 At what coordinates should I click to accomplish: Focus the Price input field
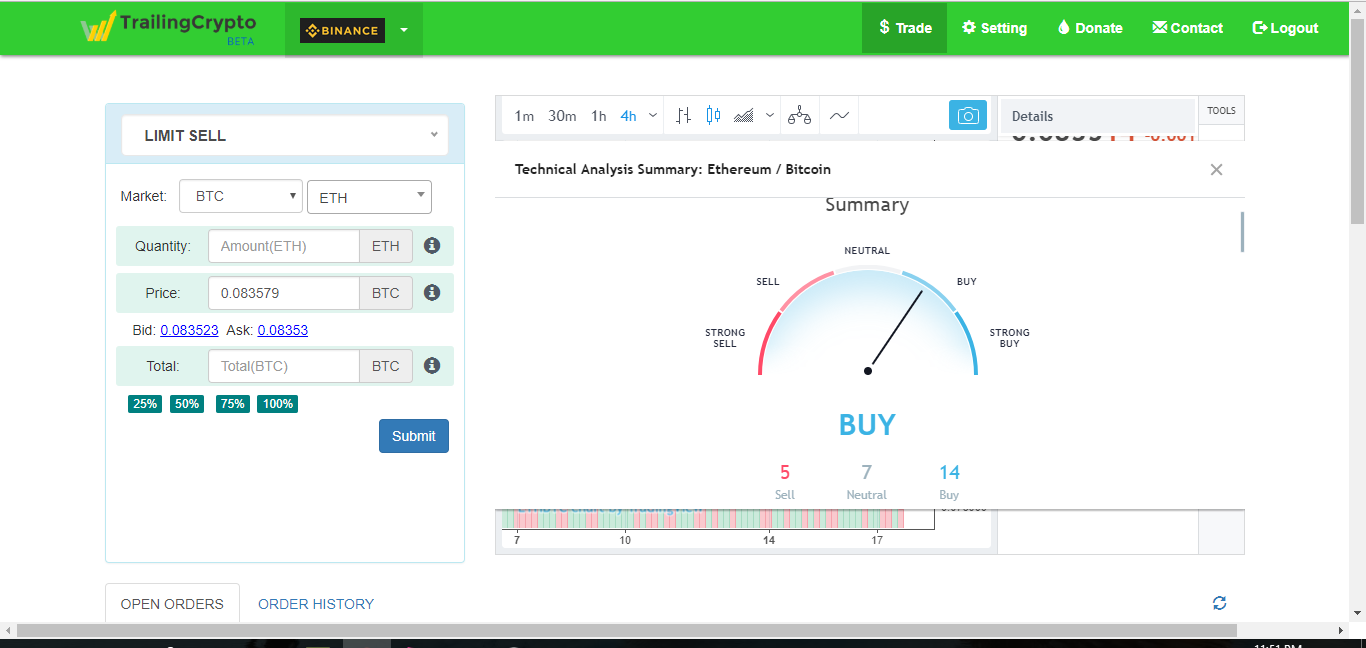pyautogui.click(x=284, y=293)
